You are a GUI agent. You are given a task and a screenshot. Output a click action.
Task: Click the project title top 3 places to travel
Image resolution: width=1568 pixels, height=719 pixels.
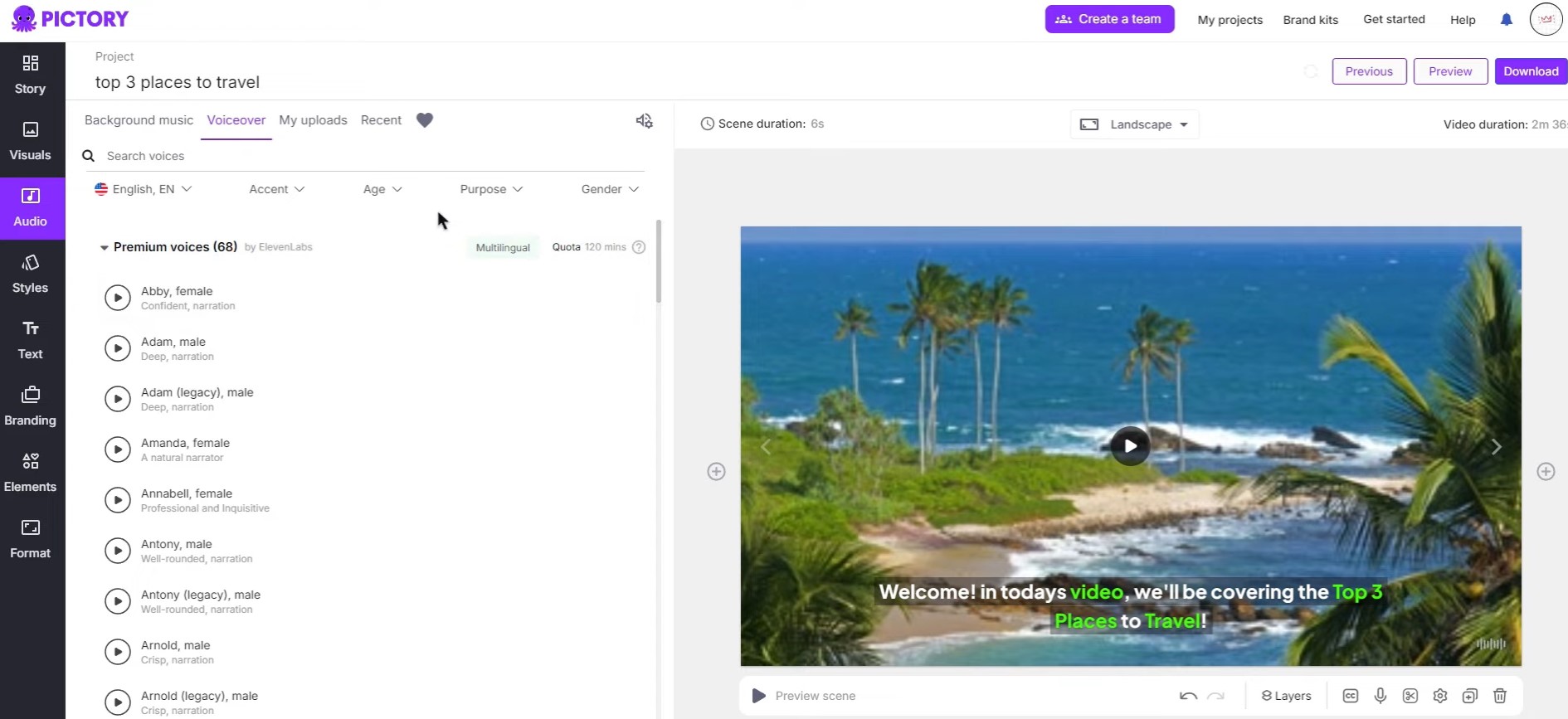[178, 82]
